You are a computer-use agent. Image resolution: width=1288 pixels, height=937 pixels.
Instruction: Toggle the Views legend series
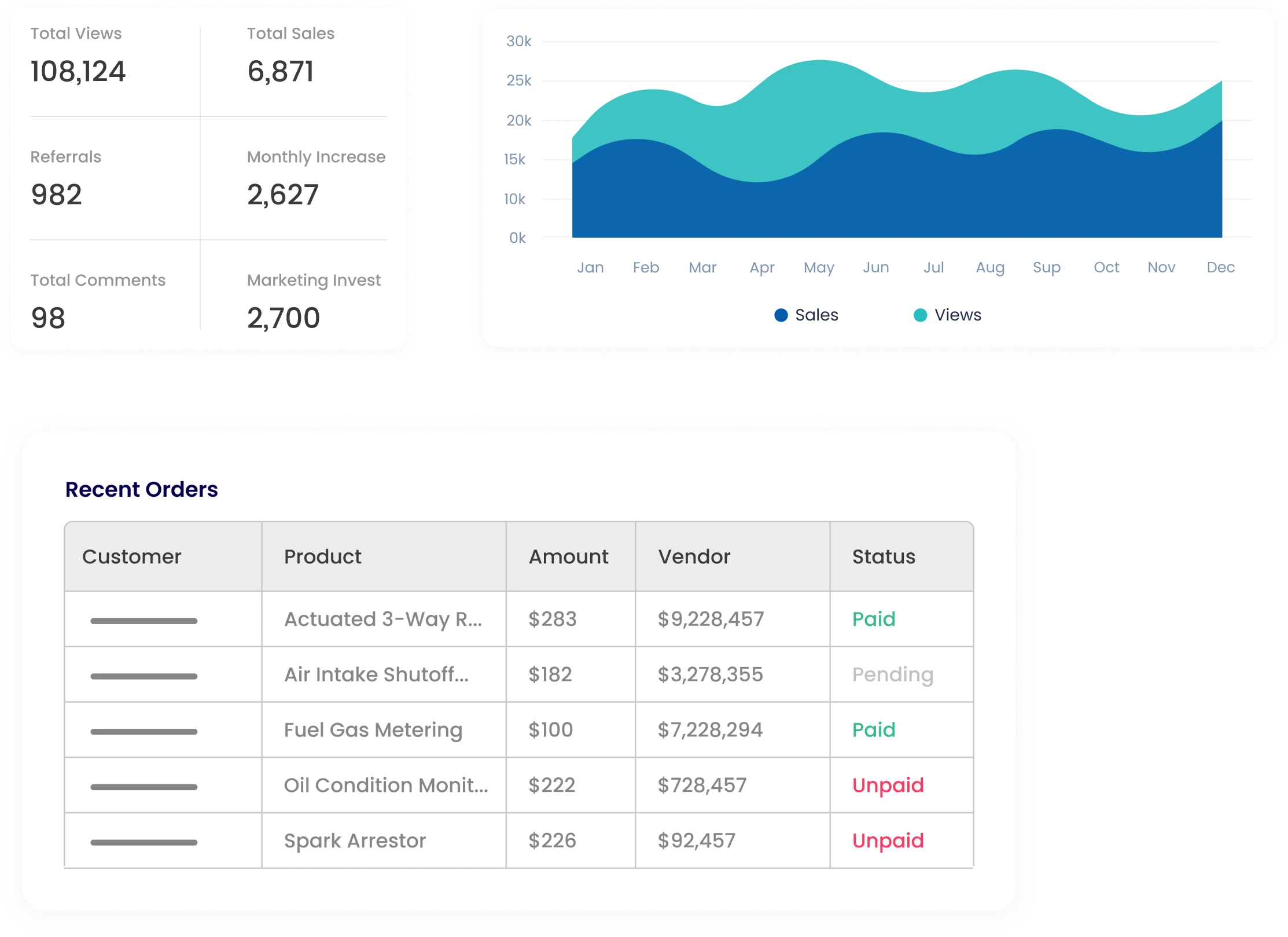(947, 315)
